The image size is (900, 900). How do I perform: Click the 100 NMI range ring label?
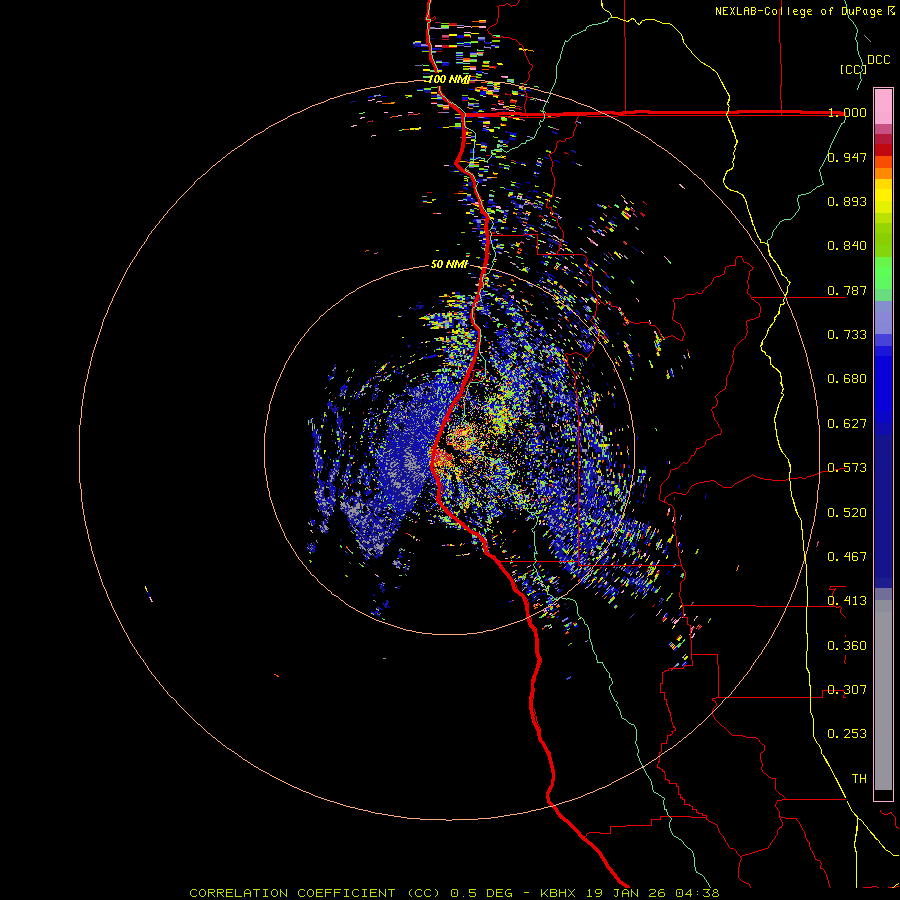[449, 79]
